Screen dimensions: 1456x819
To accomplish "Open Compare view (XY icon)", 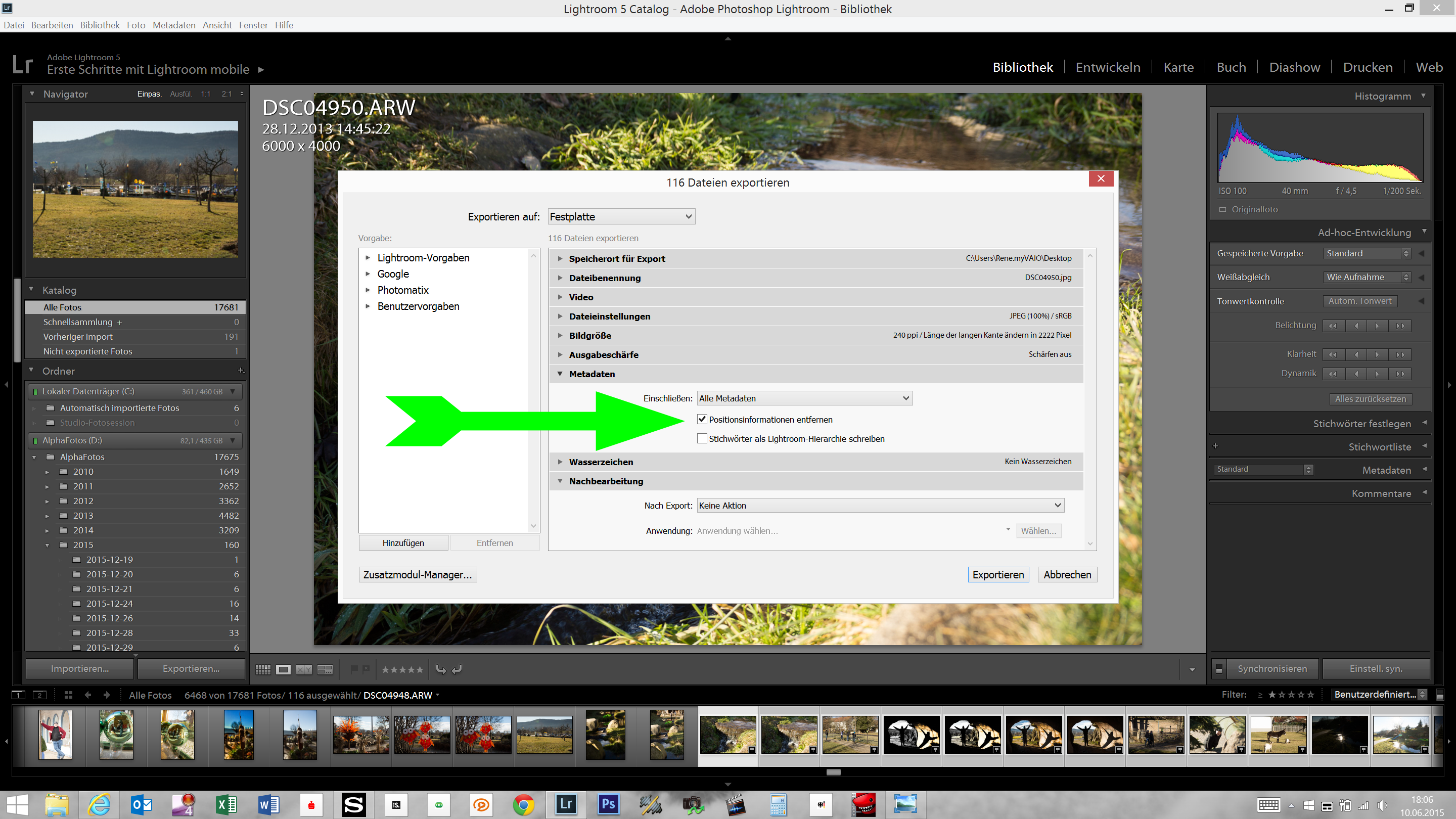I will click(x=303, y=669).
